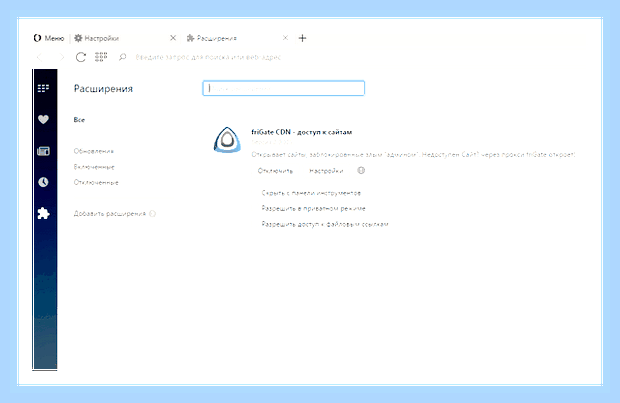620x403 pixels.
Task: Show Все extensions filter
Action: point(79,120)
